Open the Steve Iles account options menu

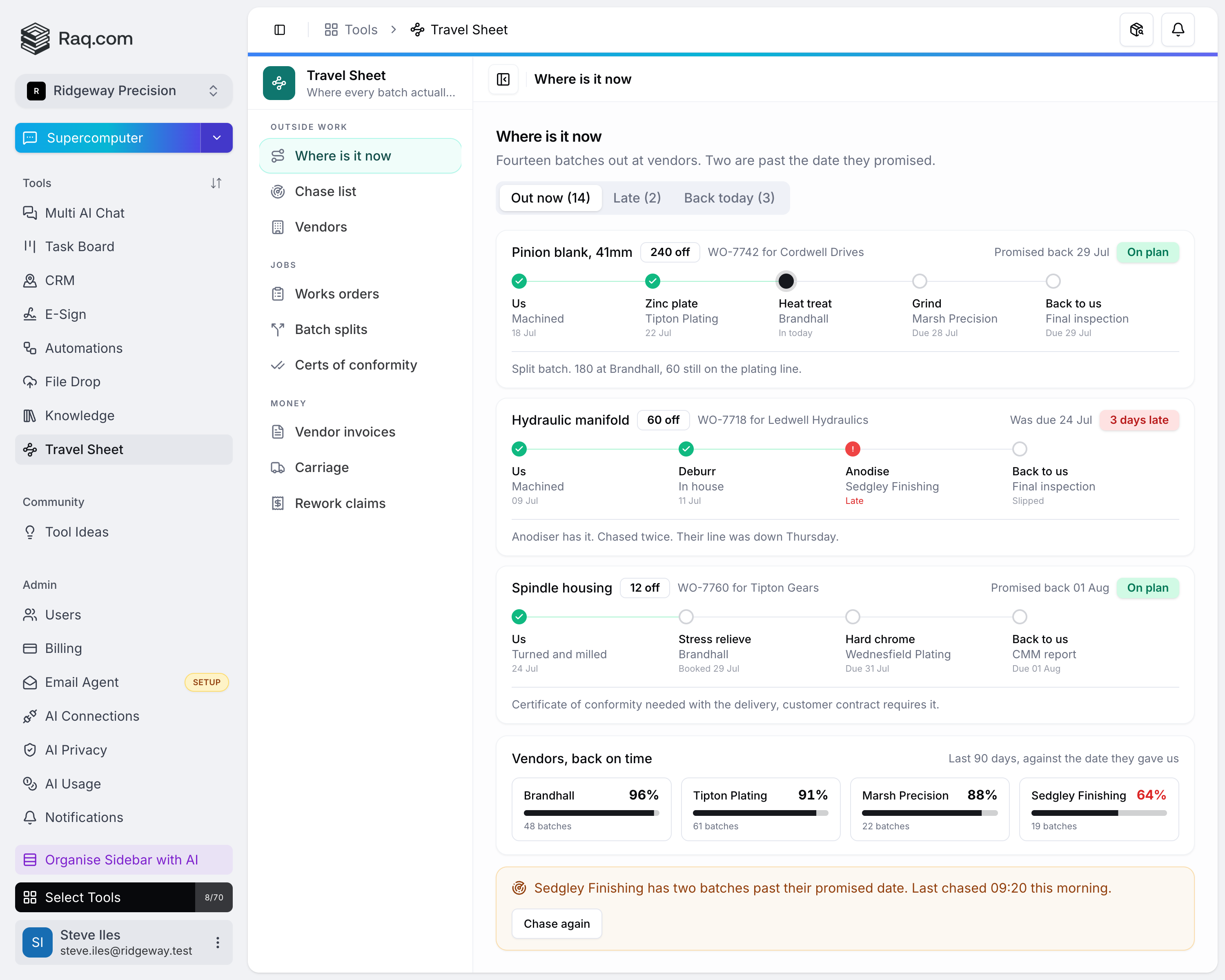[x=218, y=942]
